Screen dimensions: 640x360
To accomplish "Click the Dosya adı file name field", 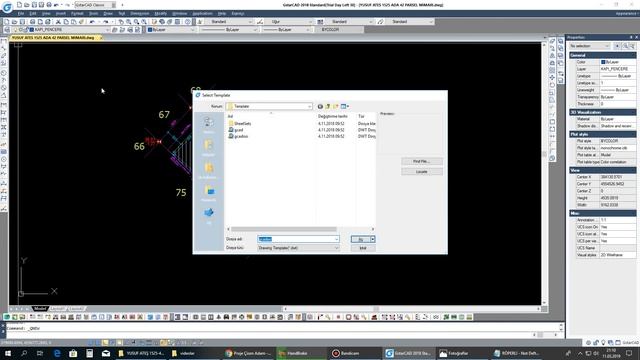I will pyautogui.click(x=298, y=239).
